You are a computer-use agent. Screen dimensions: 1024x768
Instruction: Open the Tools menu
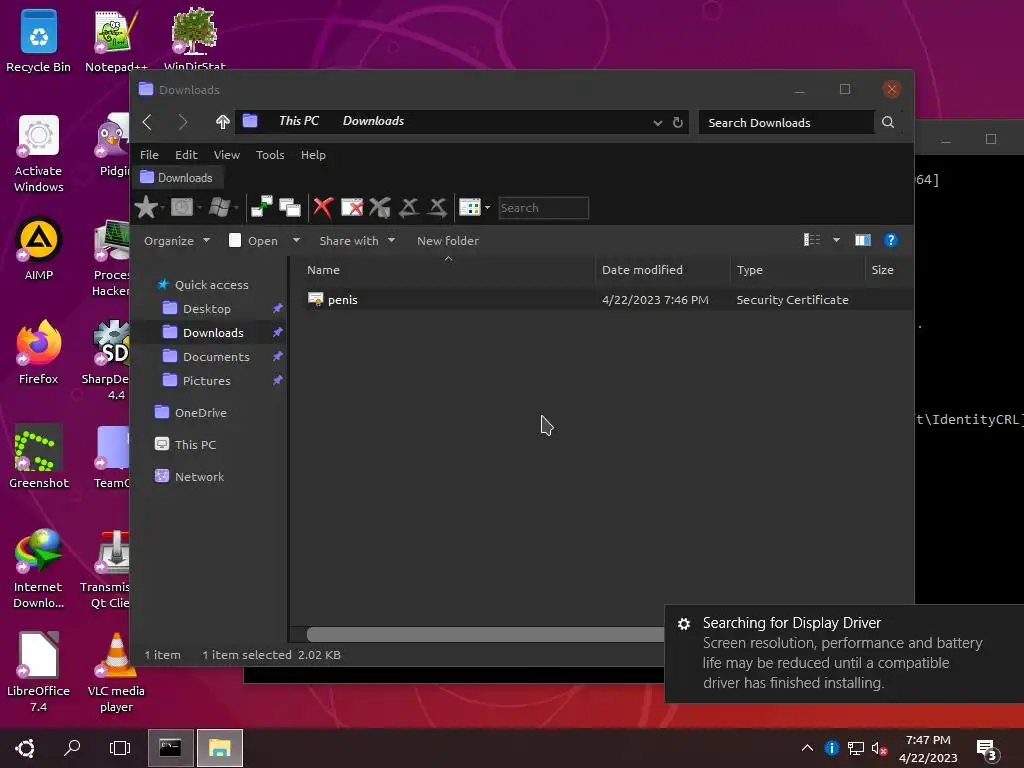coord(270,155)
